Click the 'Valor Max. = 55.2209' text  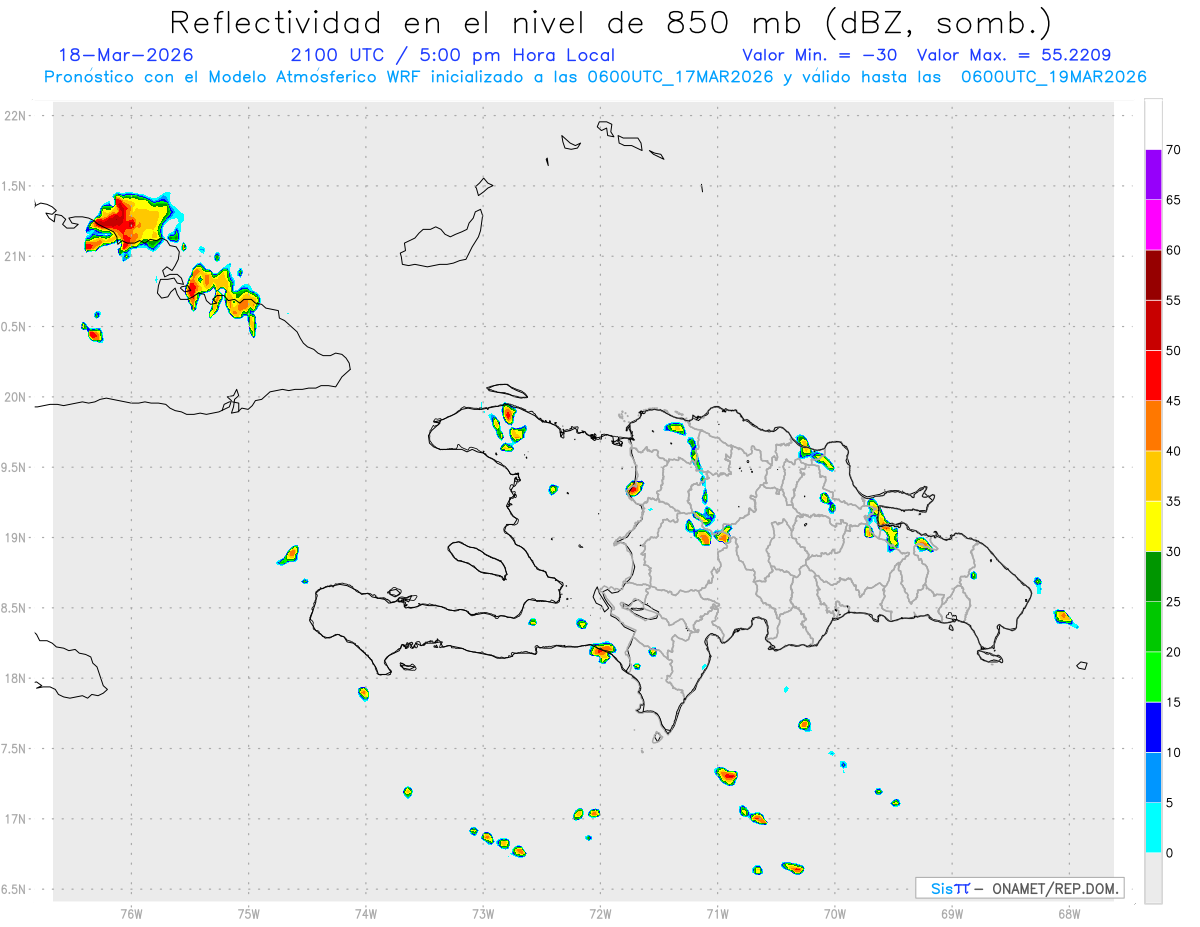(x=1014, y=55)
